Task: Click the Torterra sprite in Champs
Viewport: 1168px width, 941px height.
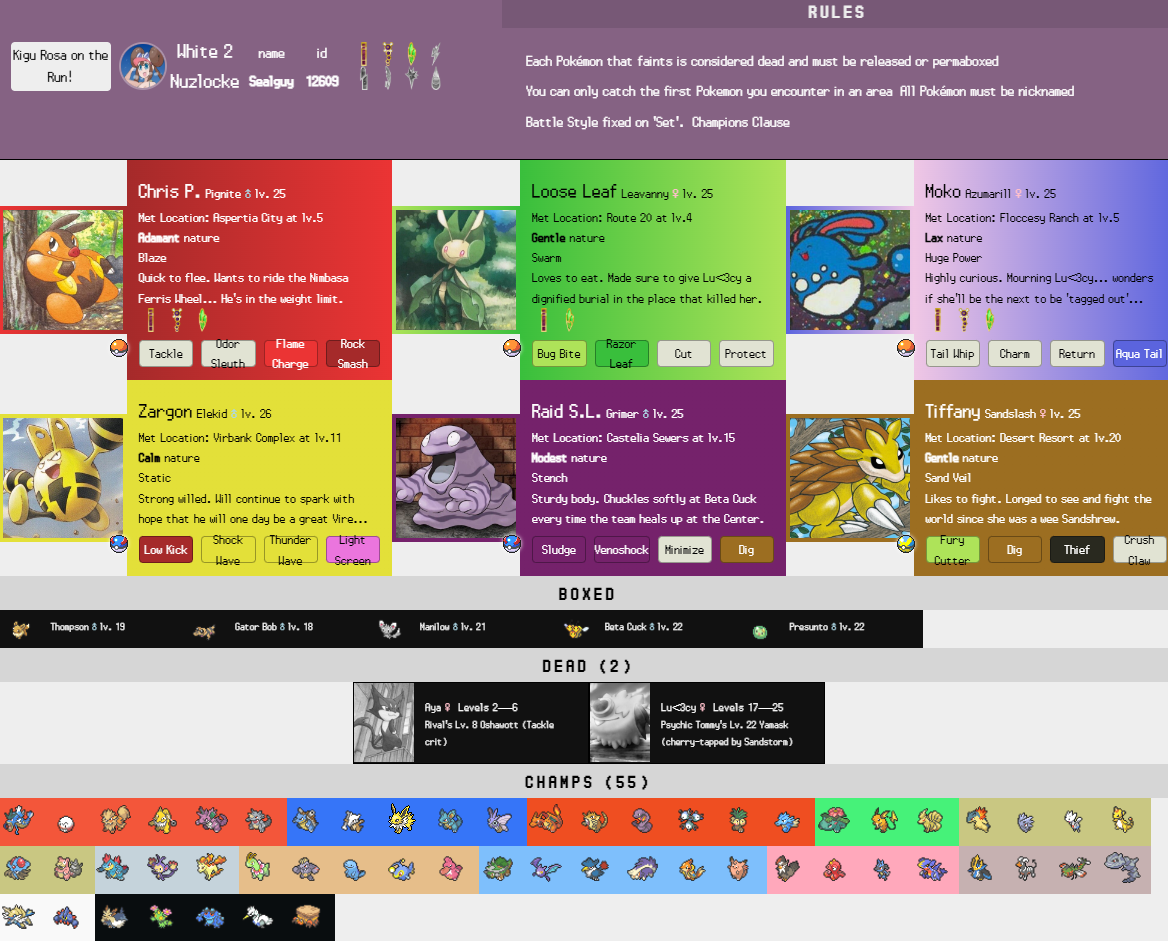Action: [498, 869]
